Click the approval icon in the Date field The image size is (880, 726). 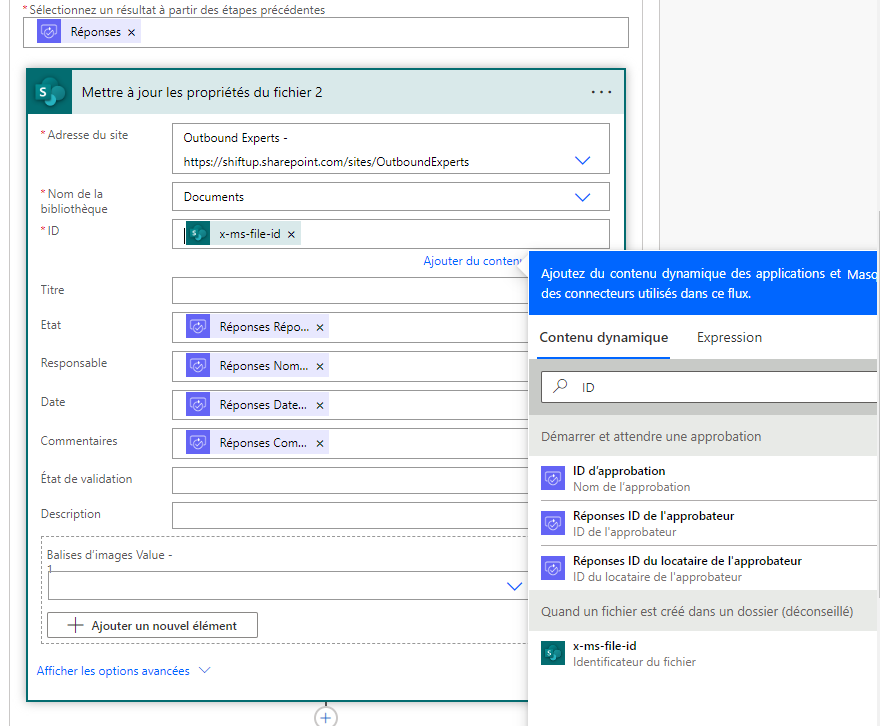(x=198, y=404)
